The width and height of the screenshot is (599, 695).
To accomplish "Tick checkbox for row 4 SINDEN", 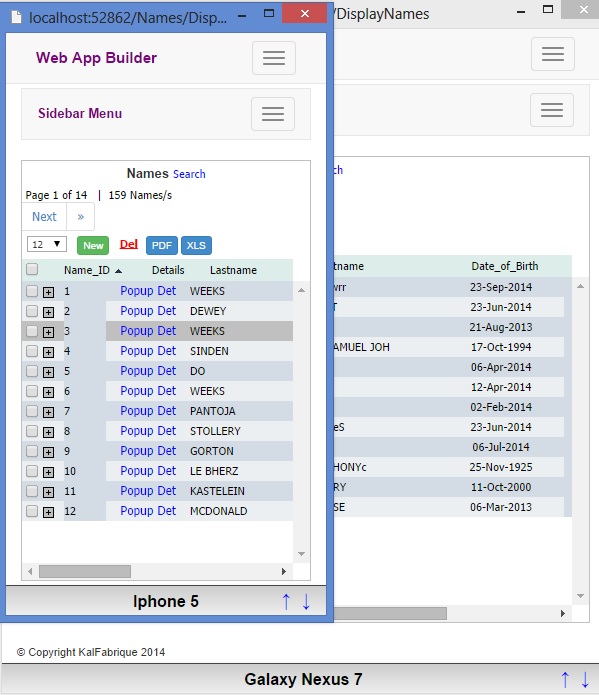I will [32, 351].
